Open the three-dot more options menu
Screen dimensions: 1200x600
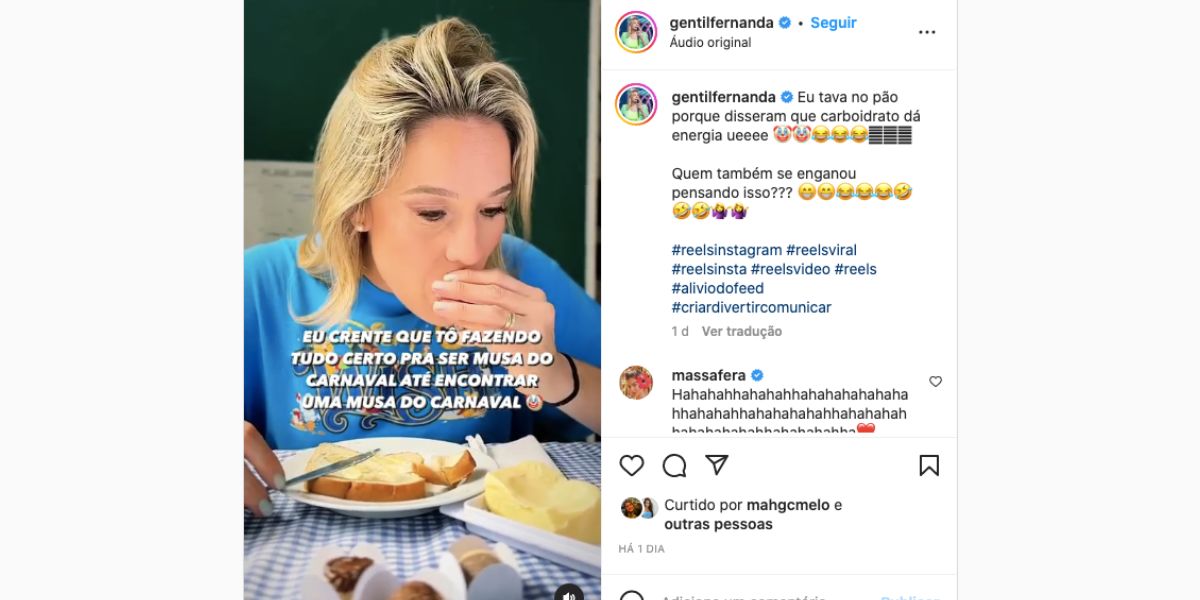pos(927,32)
